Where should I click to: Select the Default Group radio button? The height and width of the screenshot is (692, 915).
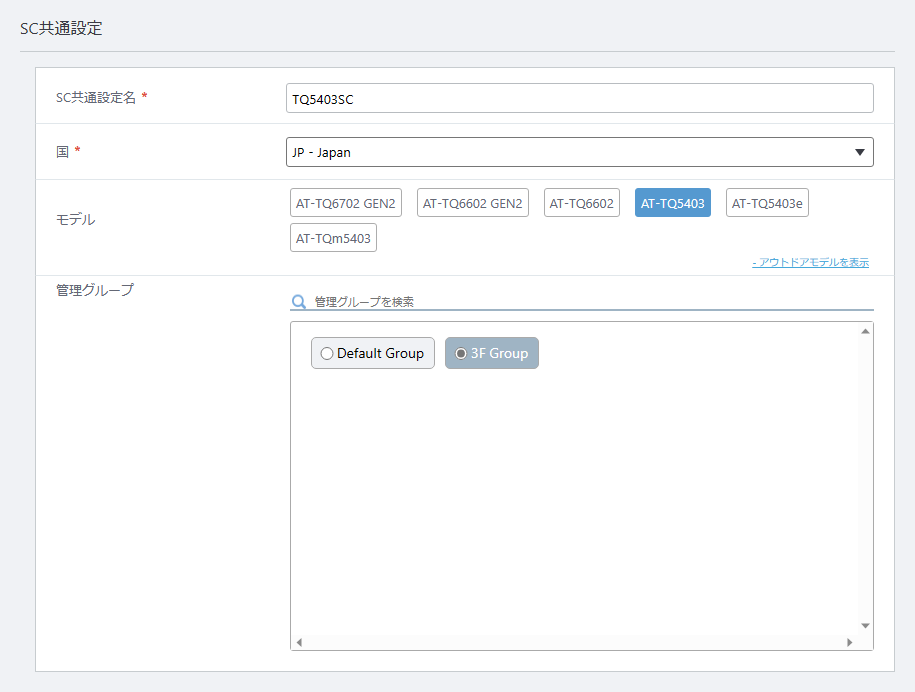point(327,354)
